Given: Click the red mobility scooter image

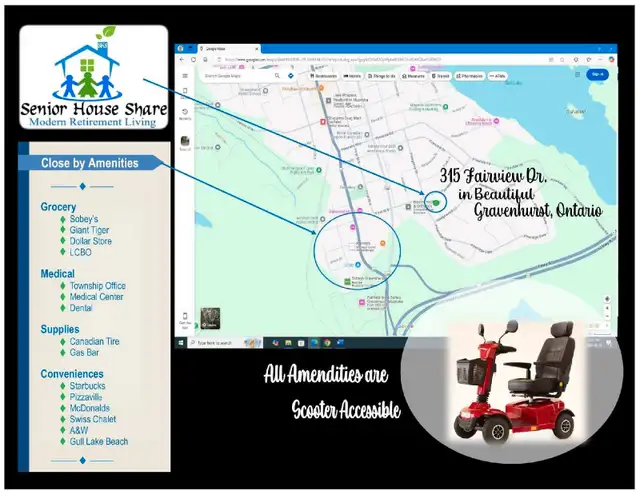Looking at the screenshot, I should 515,384.
